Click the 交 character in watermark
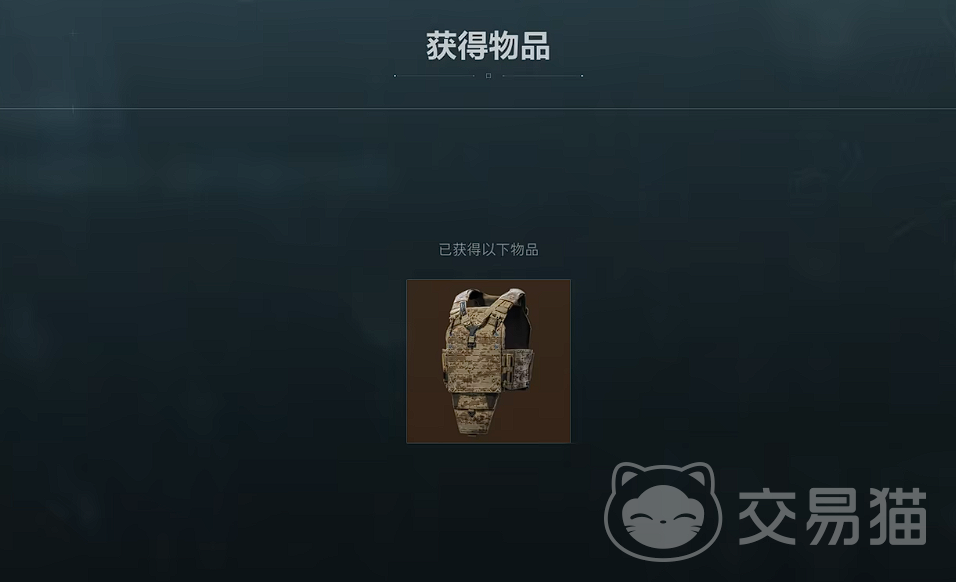 (x=768, y=516)
